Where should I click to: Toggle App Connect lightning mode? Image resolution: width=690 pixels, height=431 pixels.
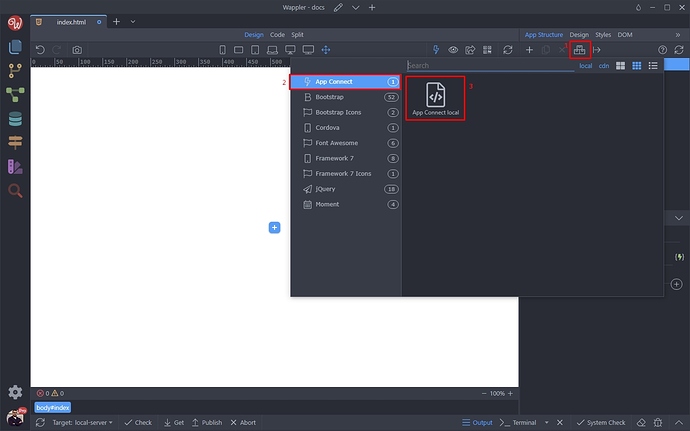click(x=436, y=50)
